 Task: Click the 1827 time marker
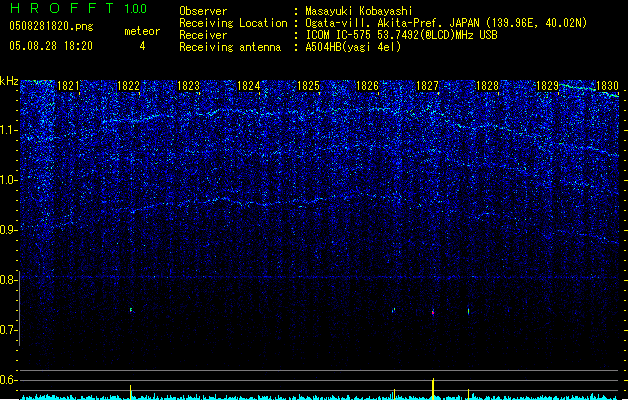pyautogui.click(x=428, y=86)
